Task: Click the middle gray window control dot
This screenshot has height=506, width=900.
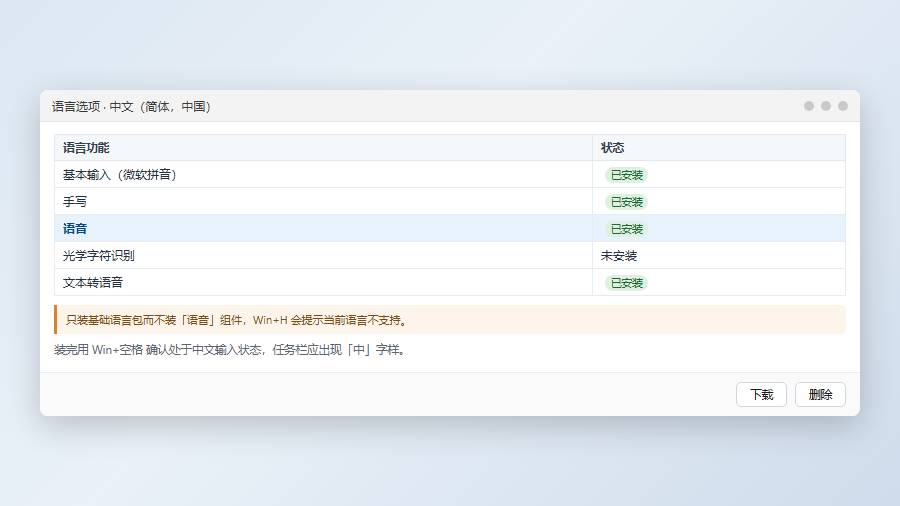Action: [x=826, y=106]
